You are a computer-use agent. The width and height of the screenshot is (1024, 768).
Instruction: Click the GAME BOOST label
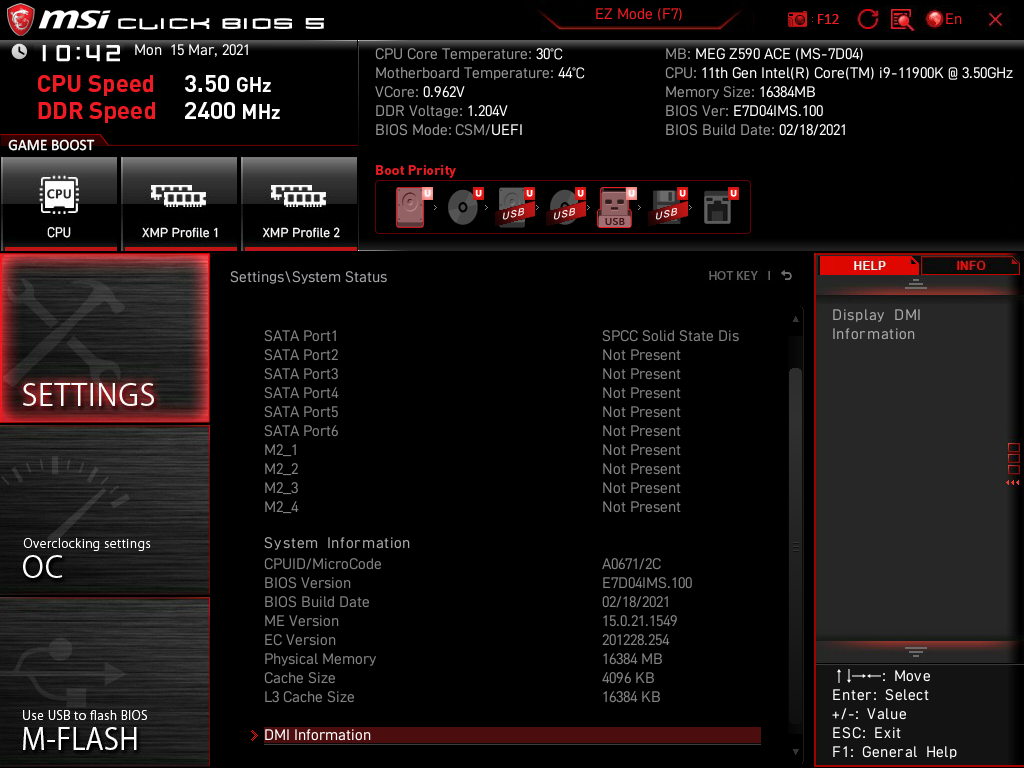tap(51, 145)
